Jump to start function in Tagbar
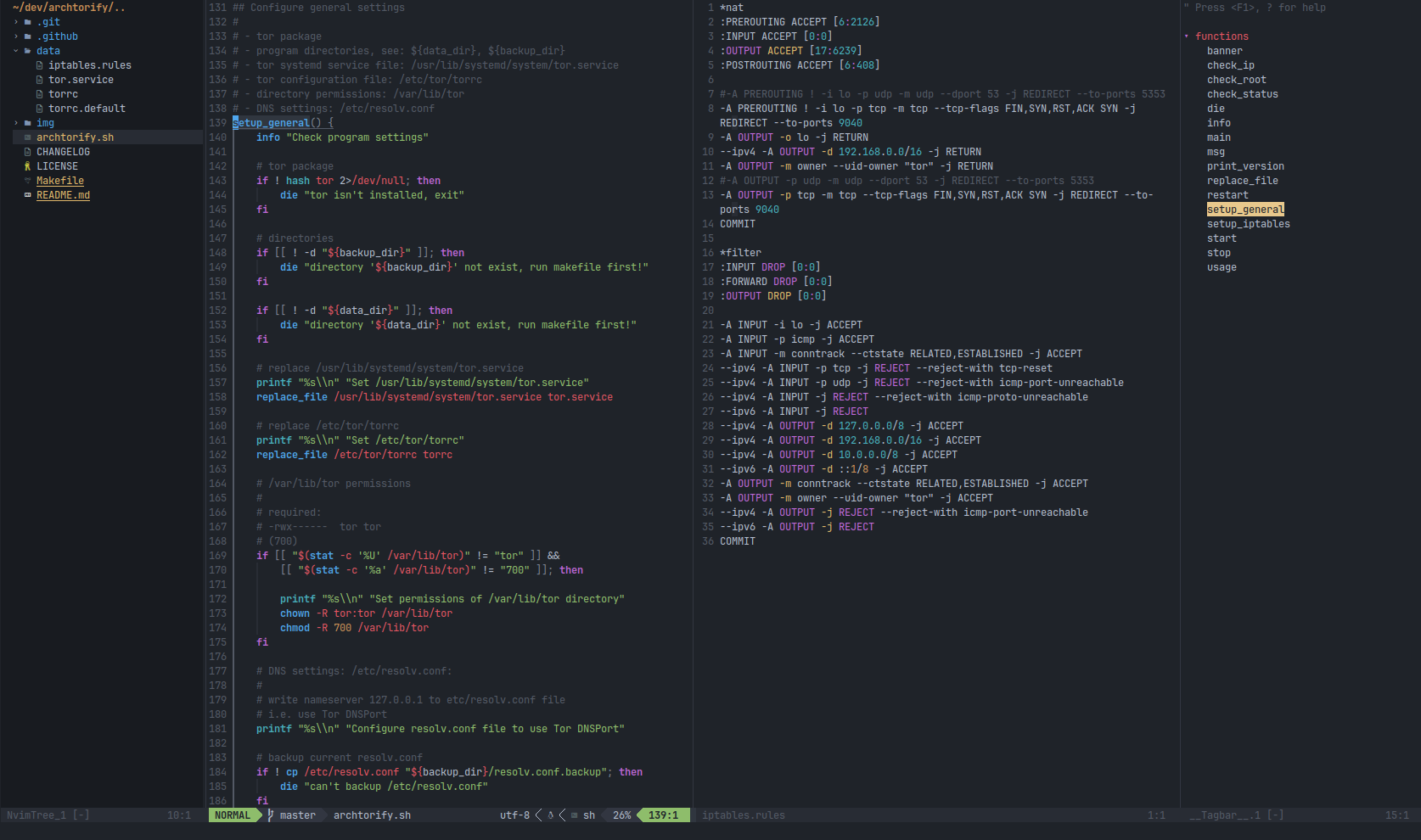Viewport: 1421px width, 840px height. coord(1222,238)
